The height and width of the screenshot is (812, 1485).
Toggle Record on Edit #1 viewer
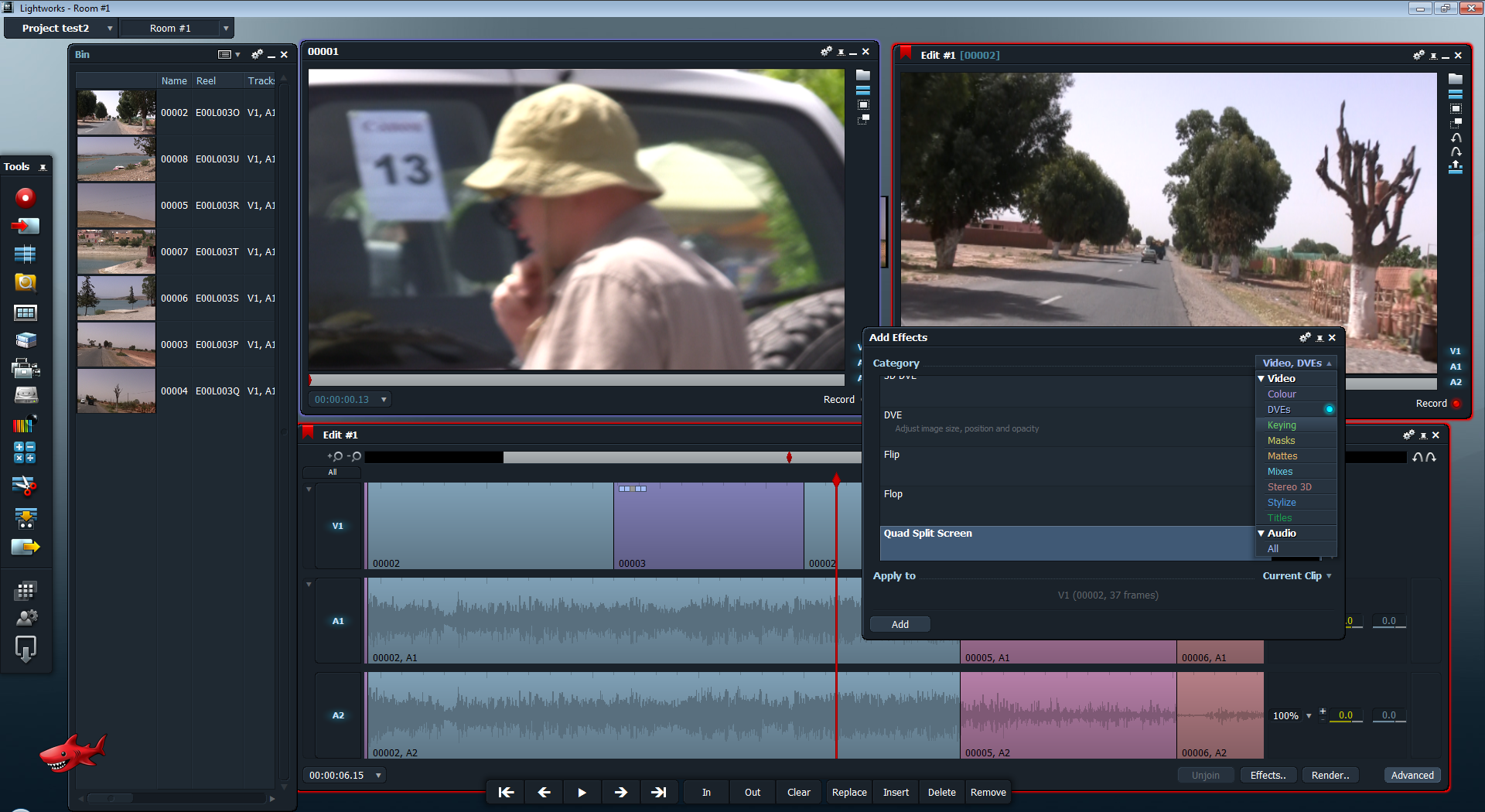(1438, 404)
